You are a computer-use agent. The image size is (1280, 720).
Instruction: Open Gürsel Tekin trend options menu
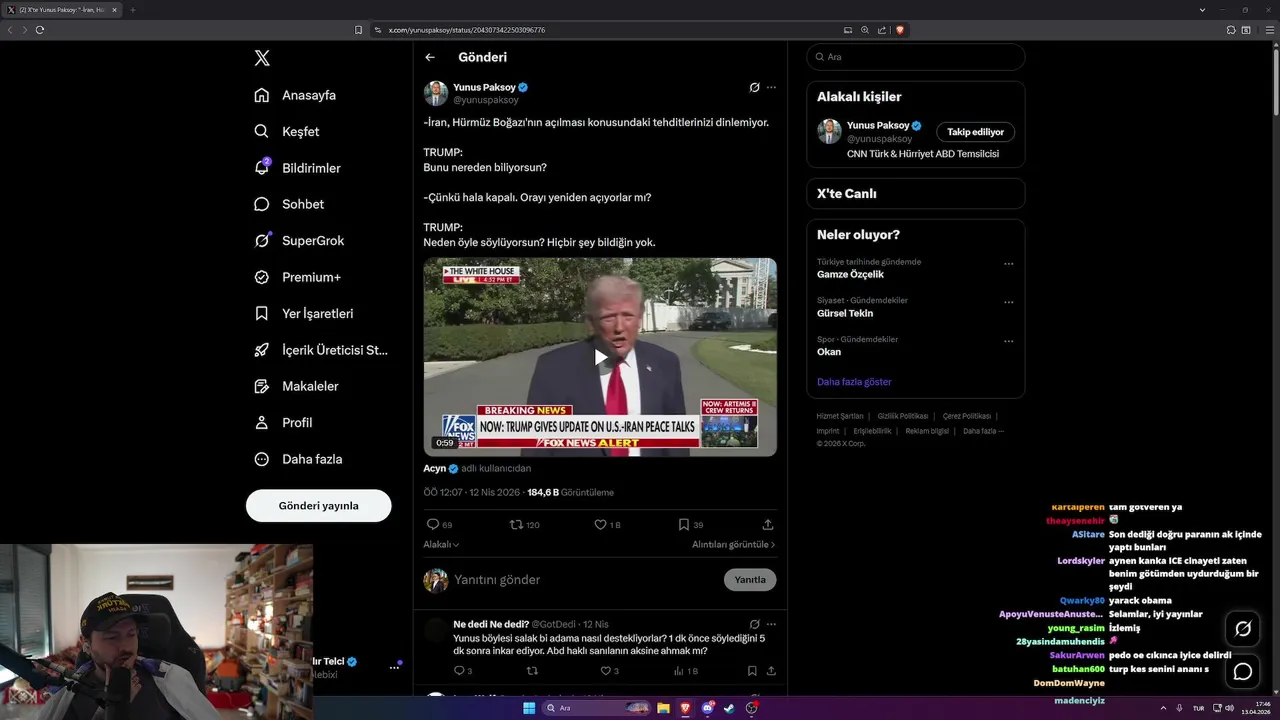coord(1008,302)
